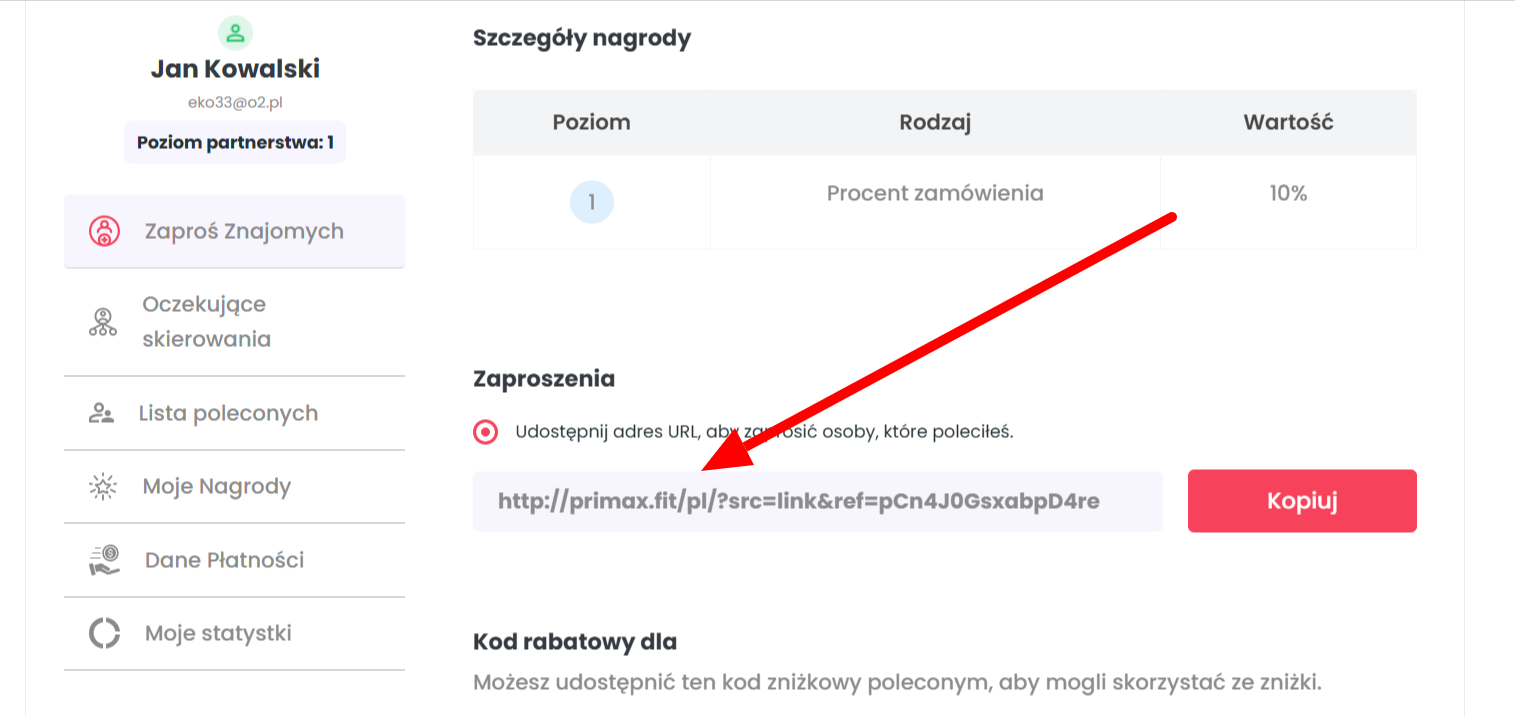Image resolution: width=1515 pixels, height=716 pixels.
Task: Click the level 1 circle badge in table
Action: 592,203
